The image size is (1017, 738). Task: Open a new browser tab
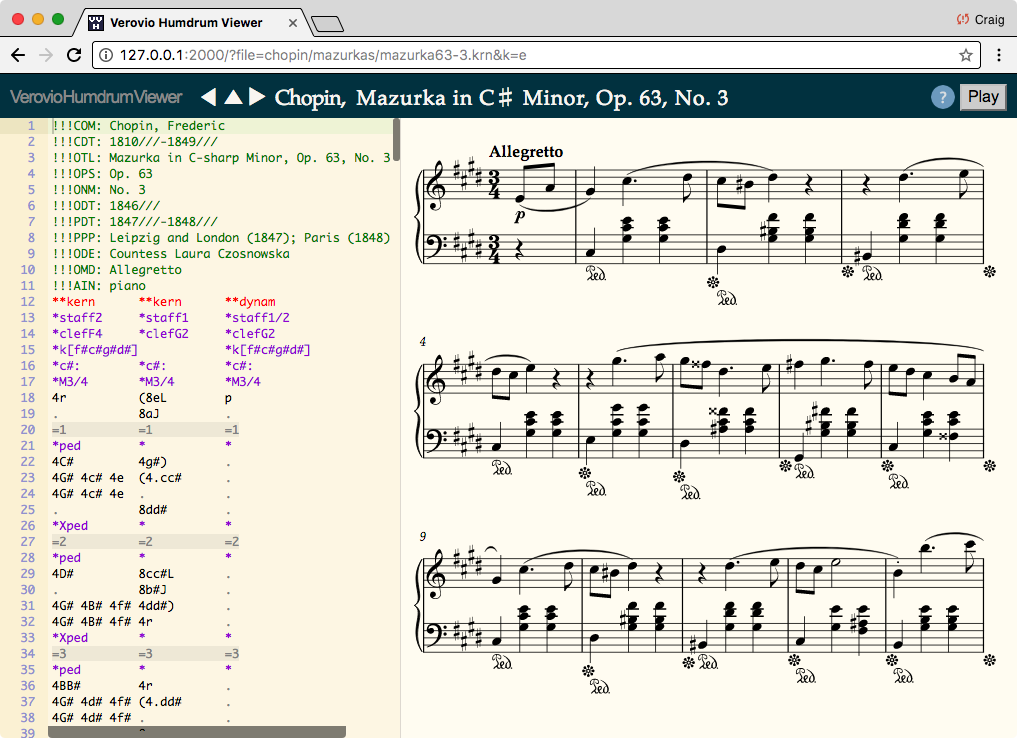click(x=327, y=24)
